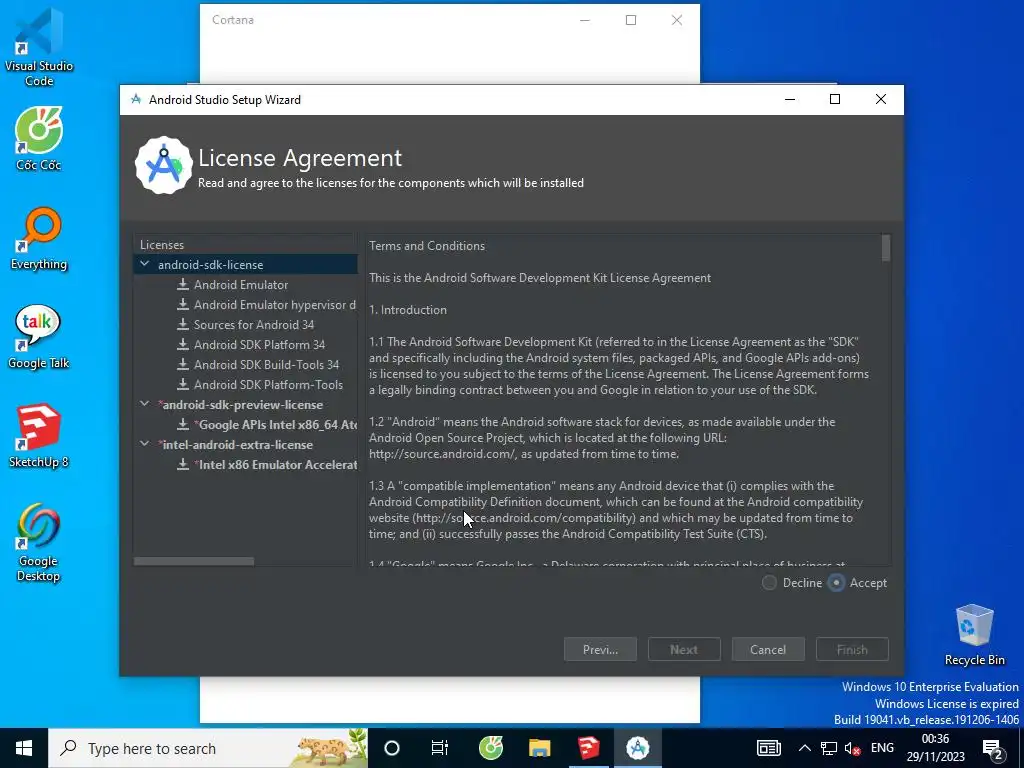Collapse the android-sdk-preview-license node

pyautogui.click(x=144, y=404)
